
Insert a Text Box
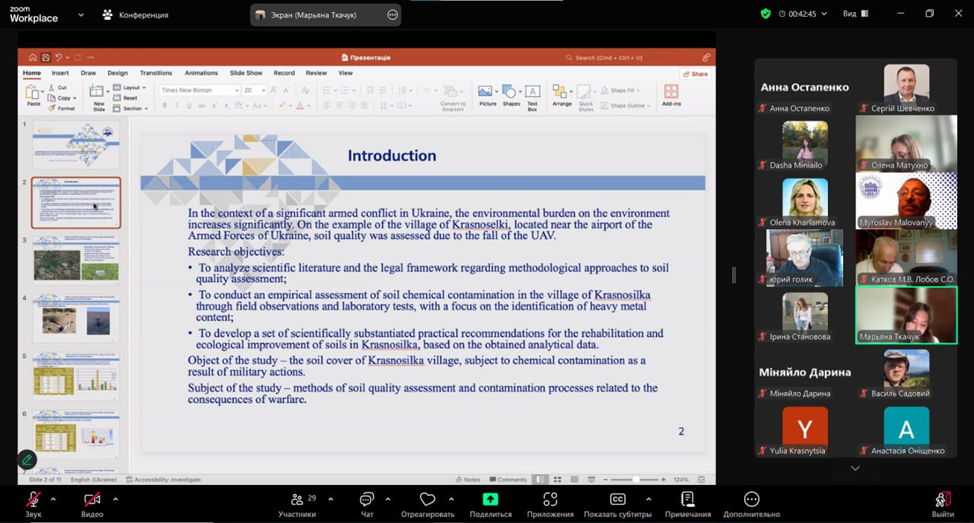532,98
